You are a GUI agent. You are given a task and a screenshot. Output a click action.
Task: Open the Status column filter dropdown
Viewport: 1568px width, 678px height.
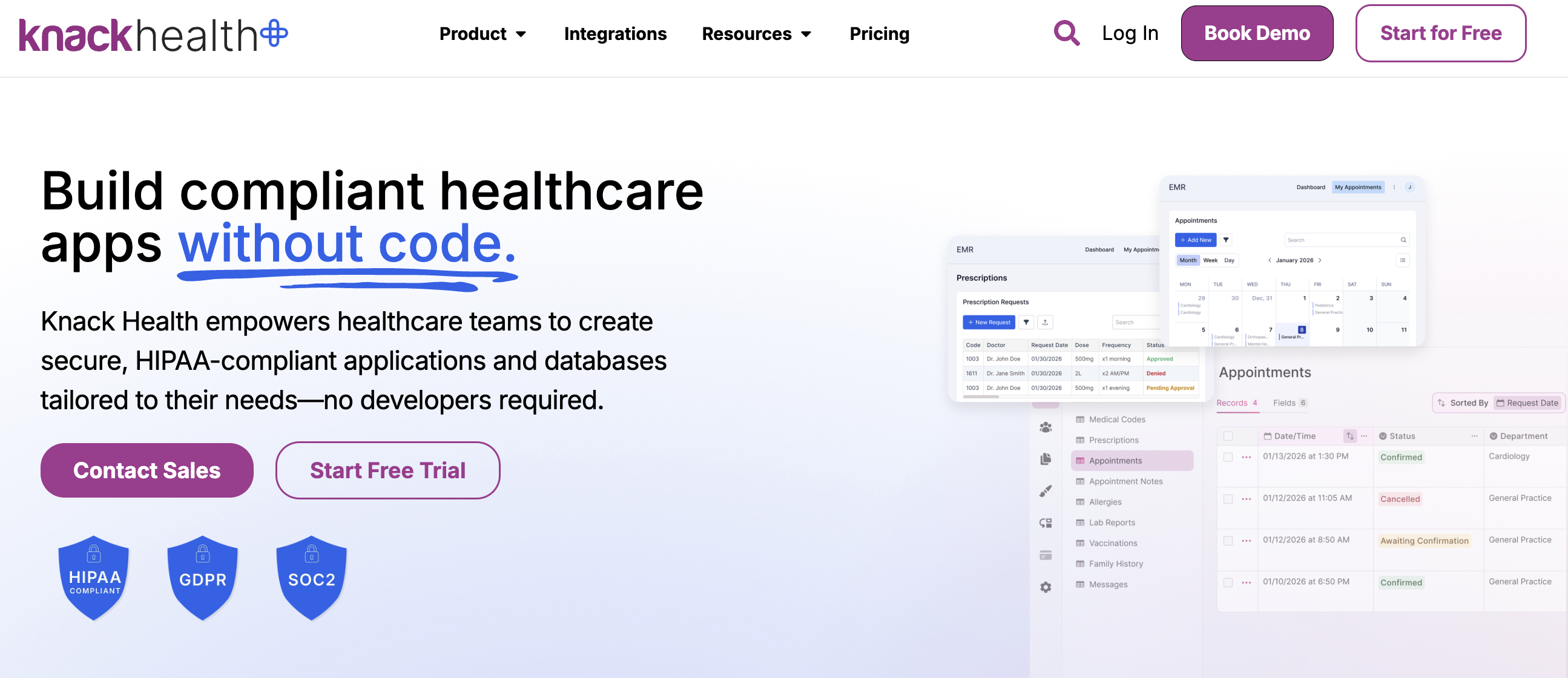(1384, 436)
